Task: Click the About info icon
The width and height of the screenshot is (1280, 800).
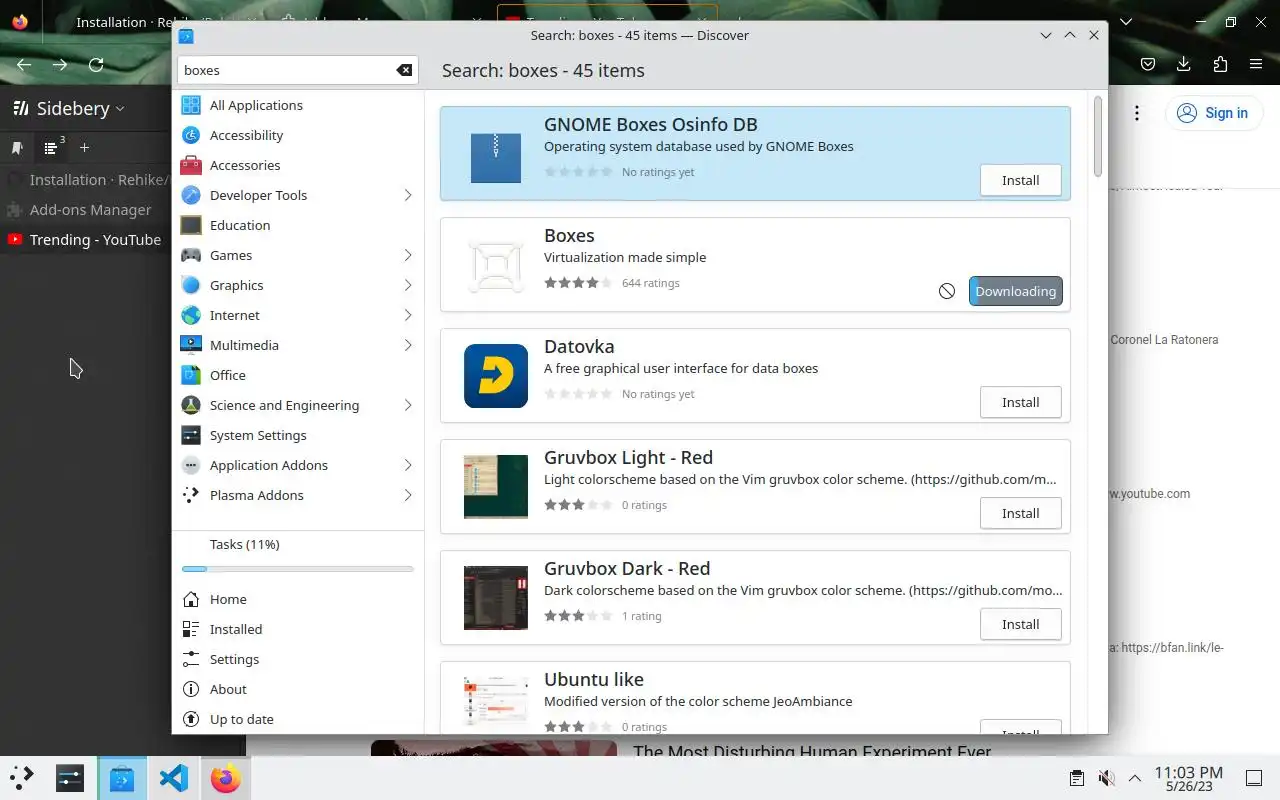Action: 191,689
